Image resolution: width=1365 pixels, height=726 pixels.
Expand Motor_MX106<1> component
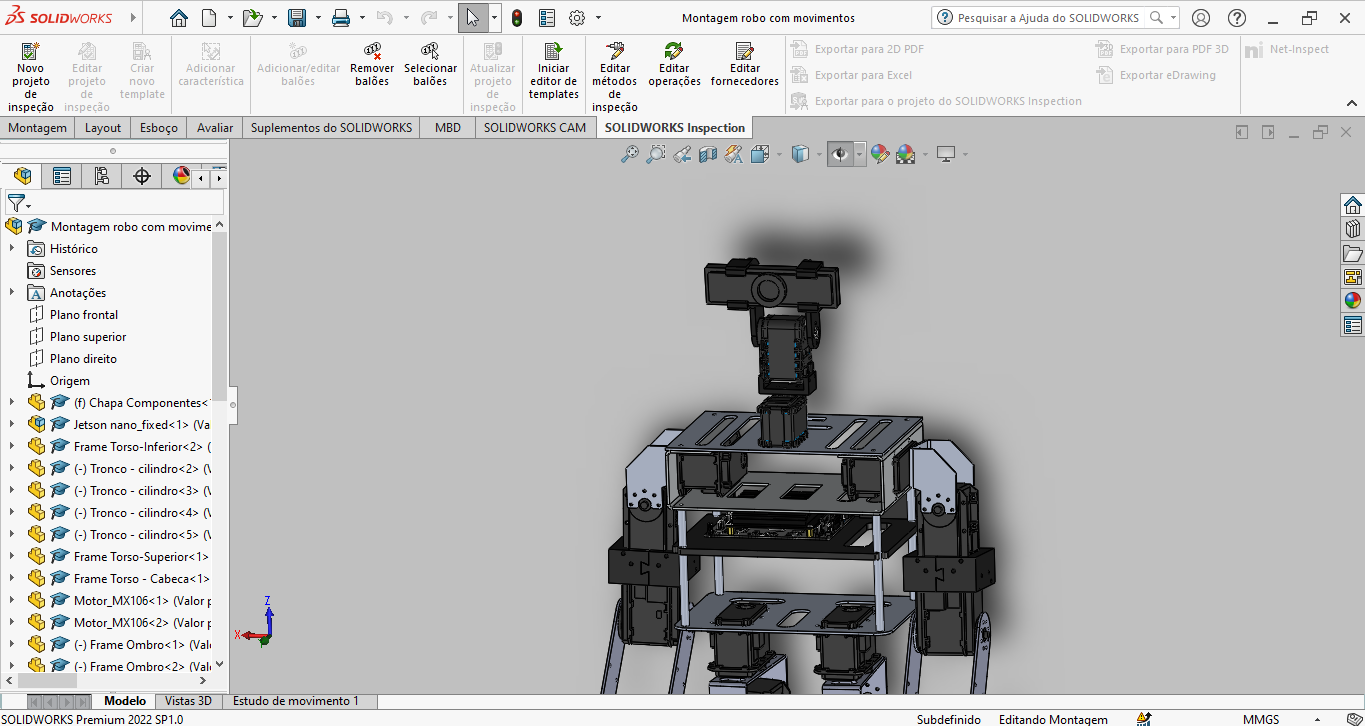pos(12,601)
